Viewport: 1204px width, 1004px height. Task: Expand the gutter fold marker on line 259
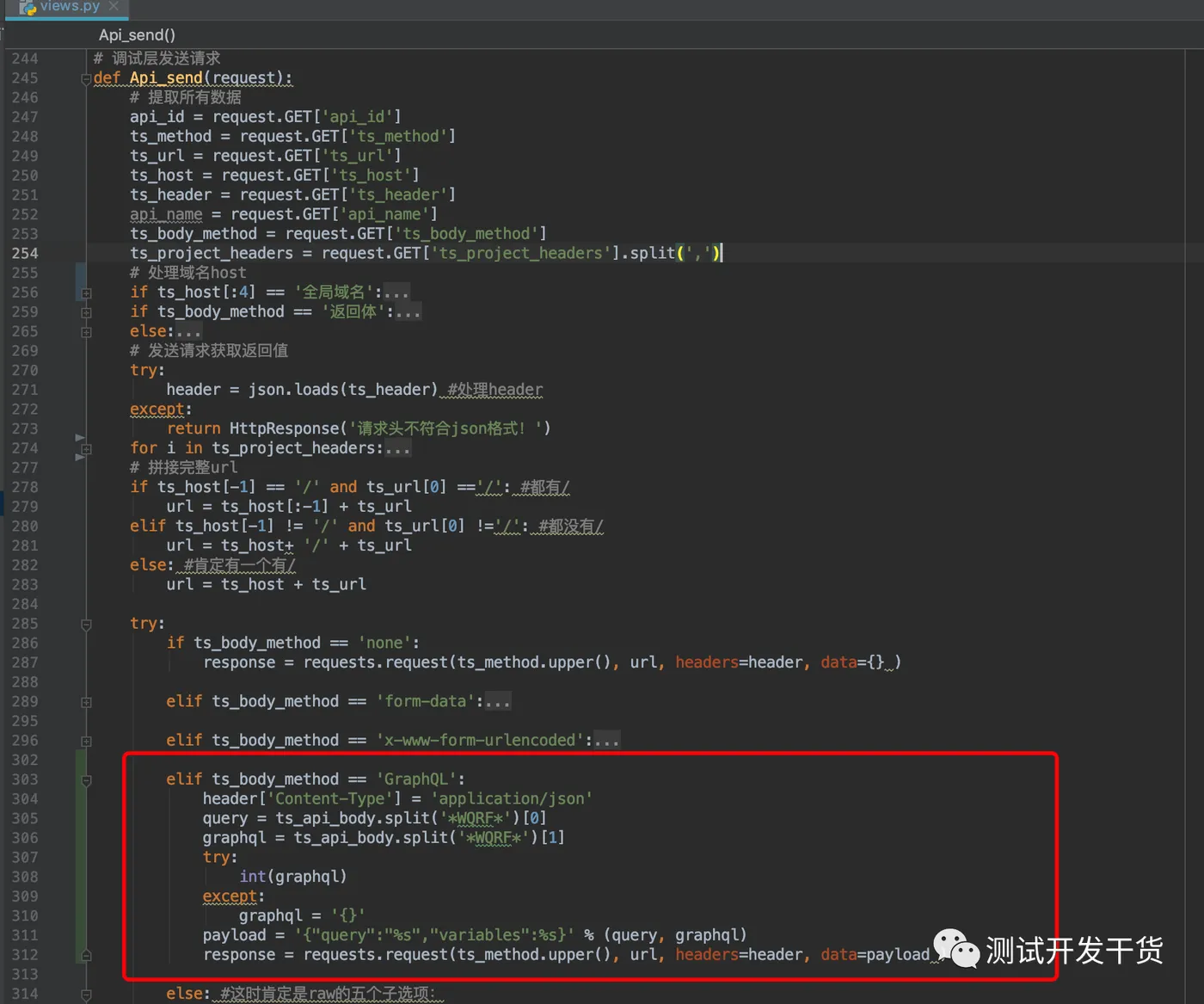86,312
